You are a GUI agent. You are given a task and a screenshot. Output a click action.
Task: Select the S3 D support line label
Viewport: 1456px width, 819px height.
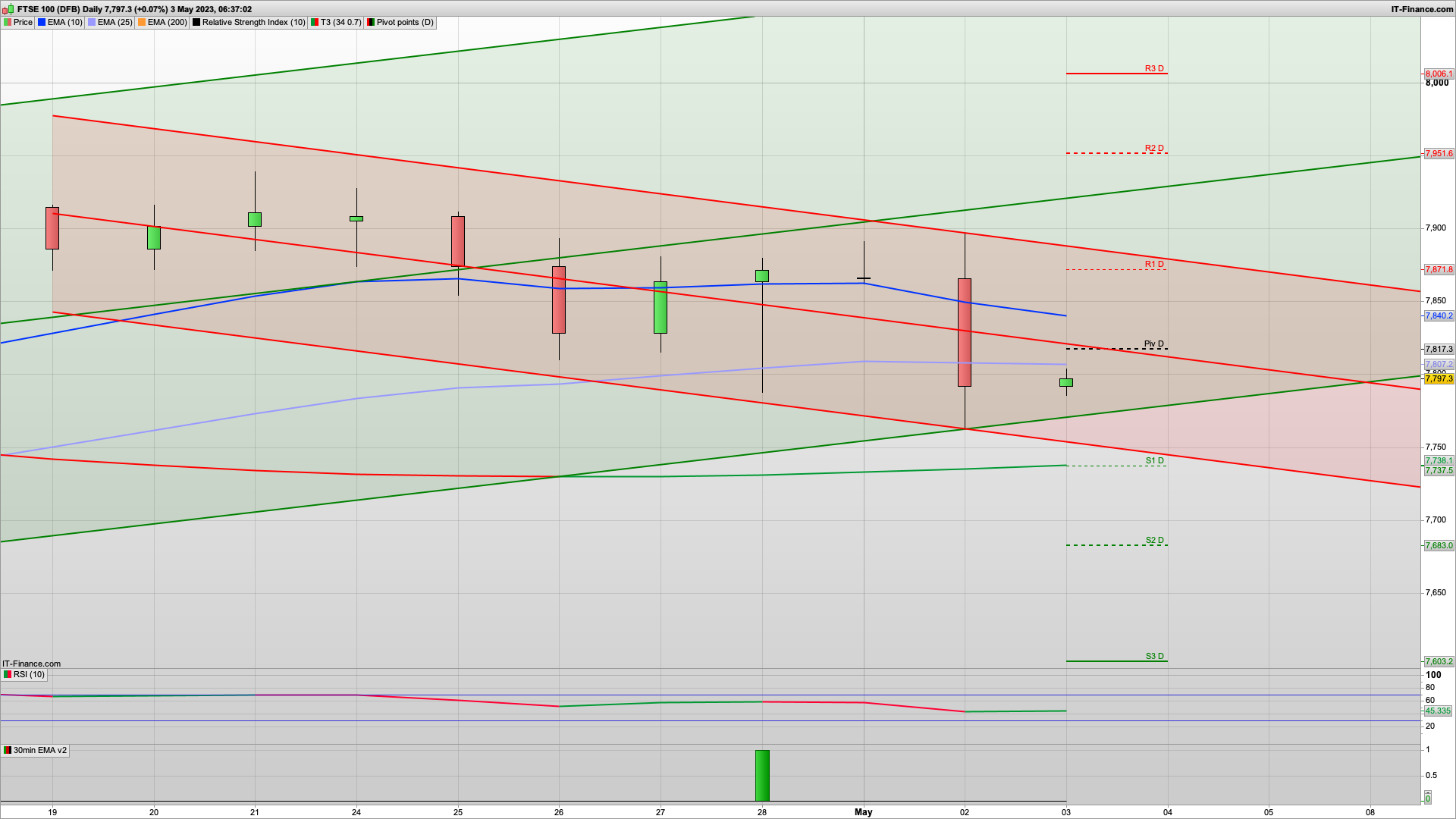coord(1154,656)
